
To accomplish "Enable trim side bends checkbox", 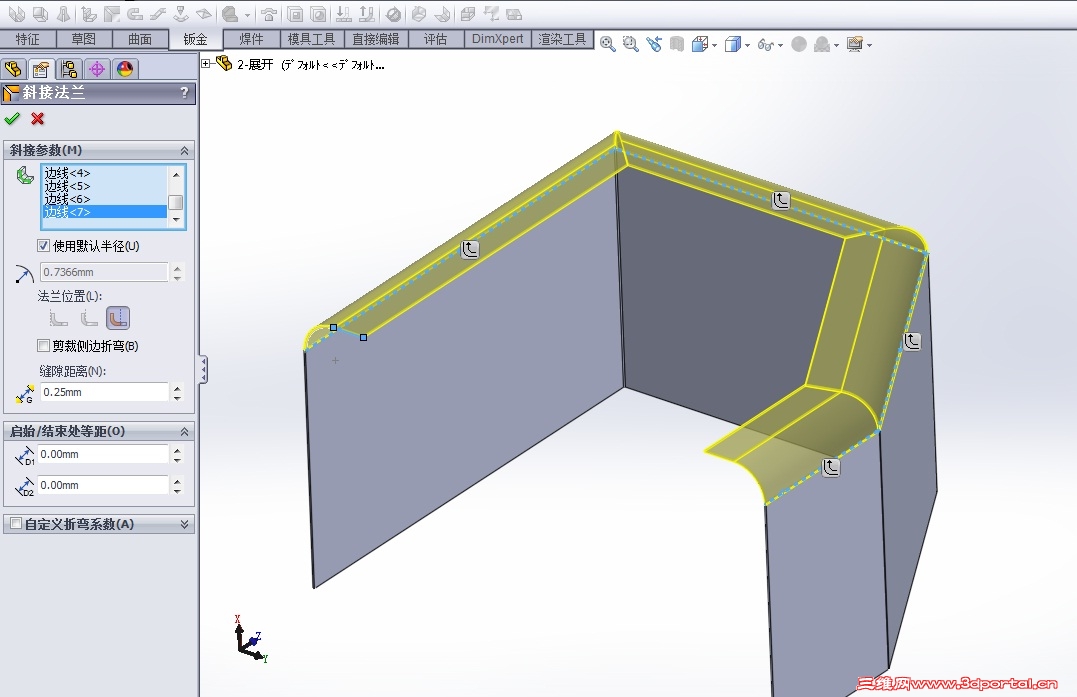I will coord(43,345).
